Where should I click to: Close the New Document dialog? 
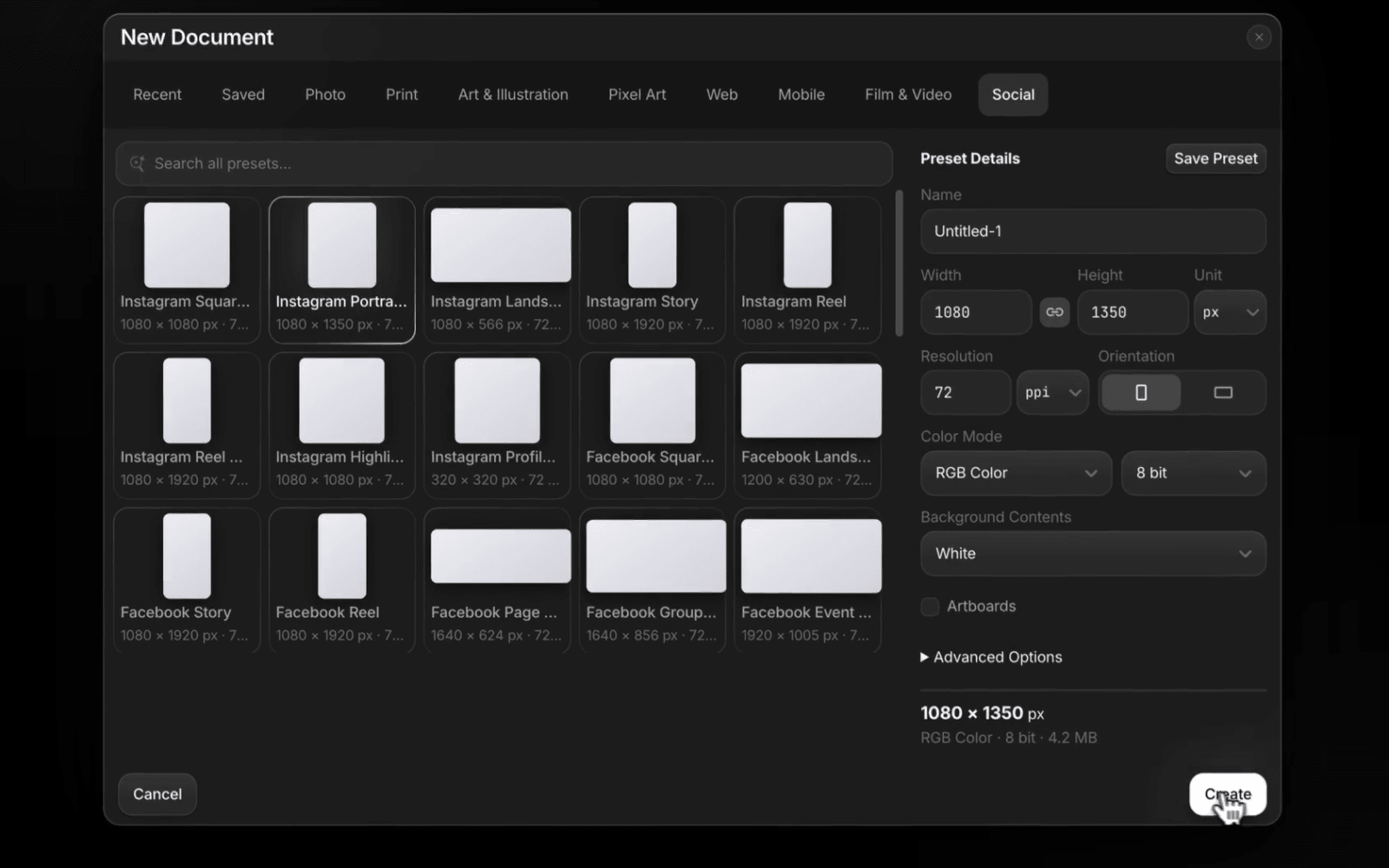(1258, 36)
